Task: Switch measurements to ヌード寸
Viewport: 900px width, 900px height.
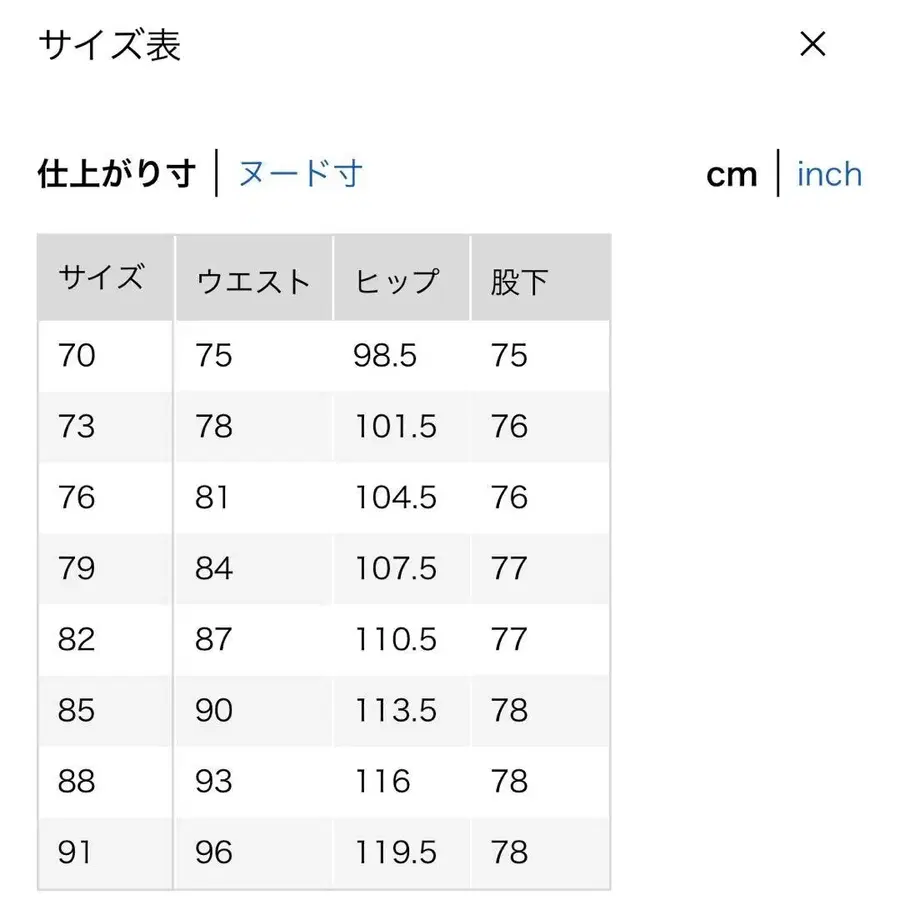Action: [x=300, y=173]
